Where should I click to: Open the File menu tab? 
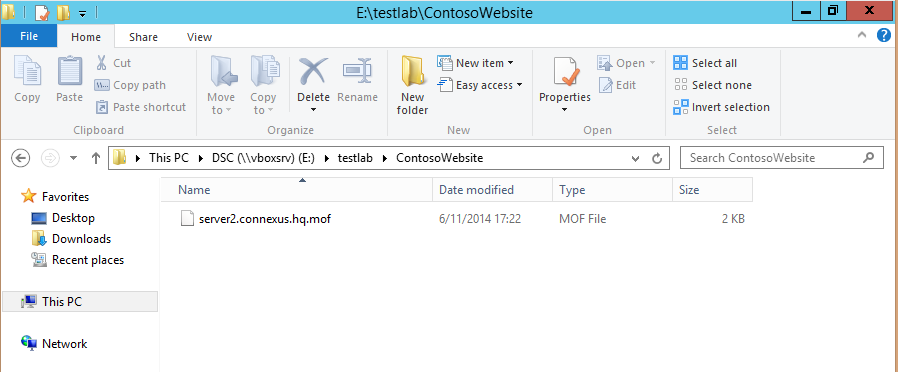click(29, 37)
